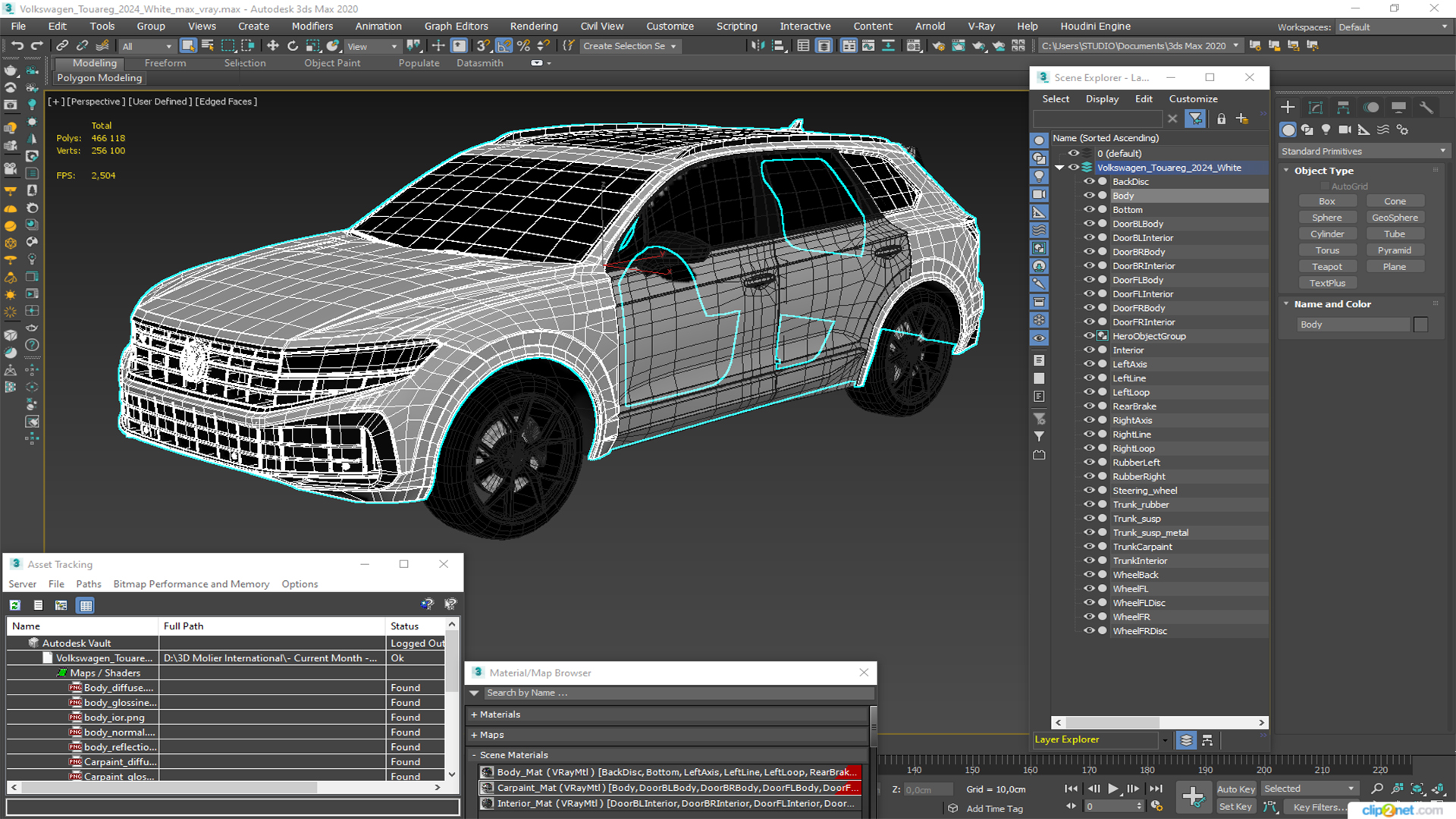Viewport: 1456px width, 819px height.
Task: Click the object color swatch beside Body name
Action: point(1420,325)
